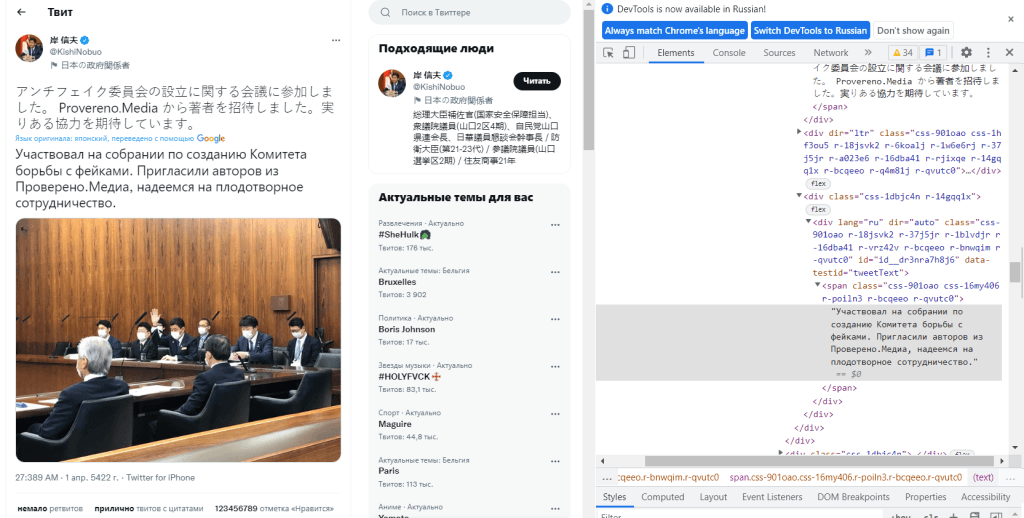1024x518 pixels.
Task: Expand the collapsed div dir="ltr" node
Action: pyautogui.click(x=799, y=132)
